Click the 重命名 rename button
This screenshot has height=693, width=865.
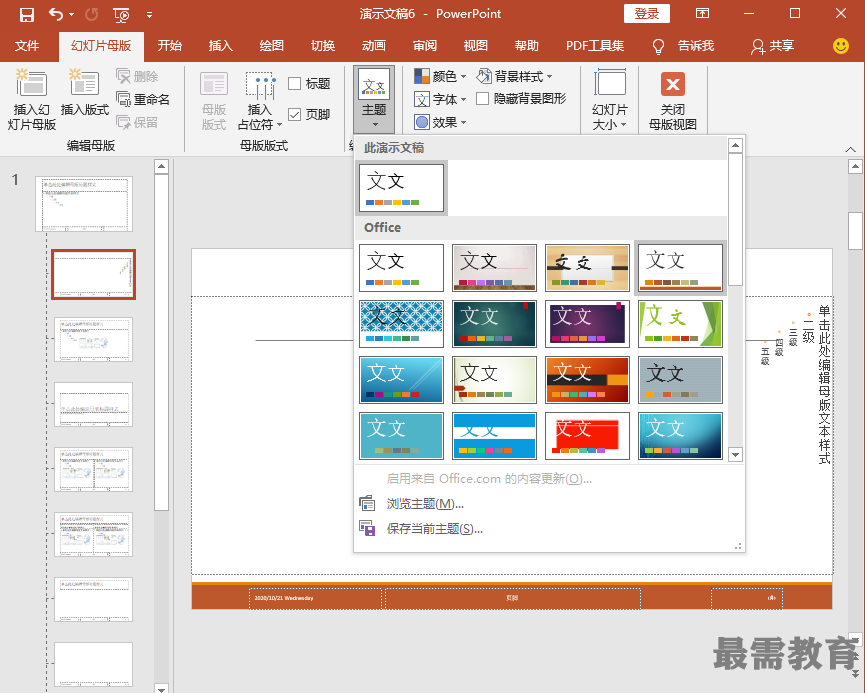143,99
